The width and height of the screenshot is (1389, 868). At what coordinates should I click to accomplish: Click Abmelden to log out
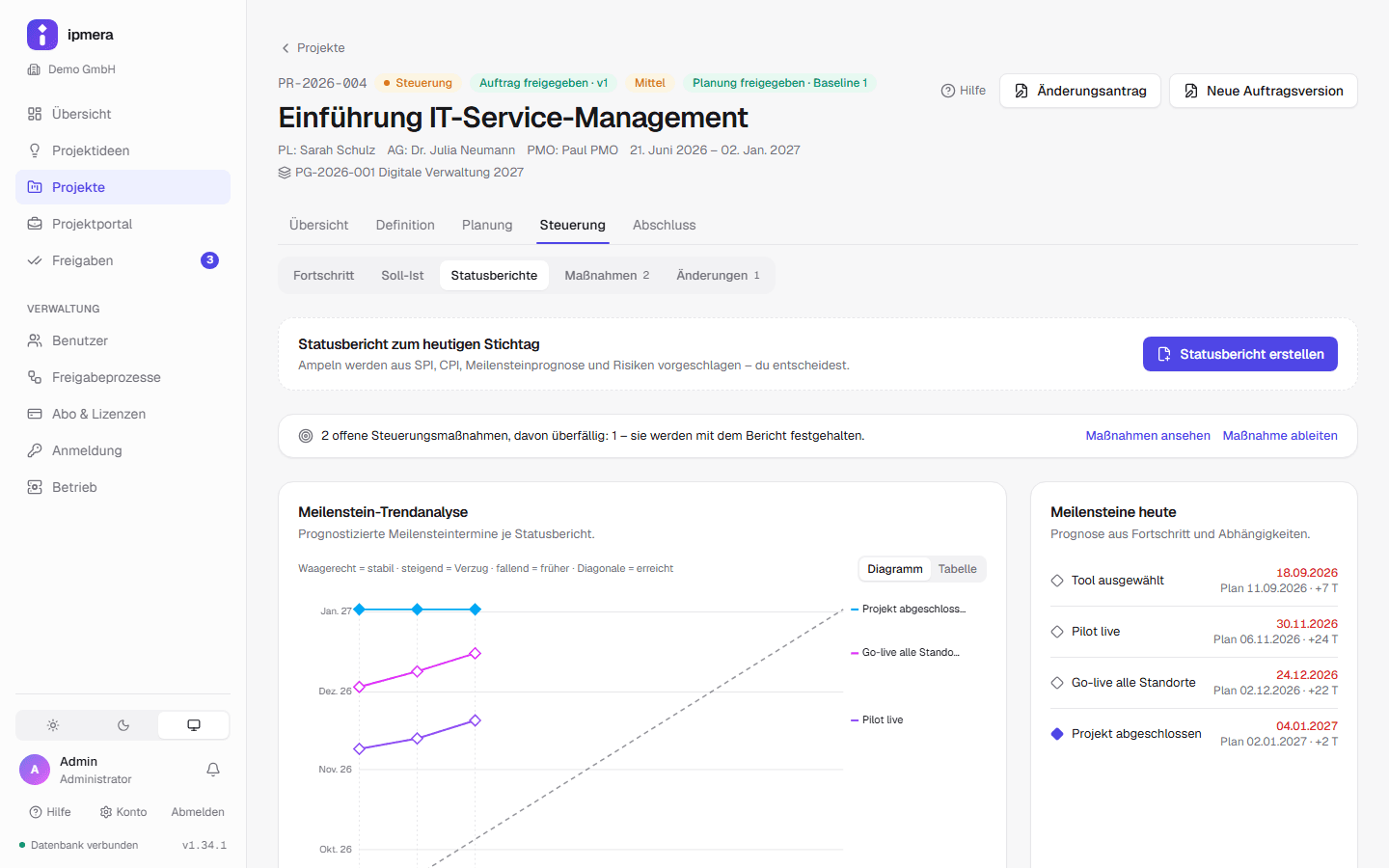pyautogui.click(x=198, y=812)
